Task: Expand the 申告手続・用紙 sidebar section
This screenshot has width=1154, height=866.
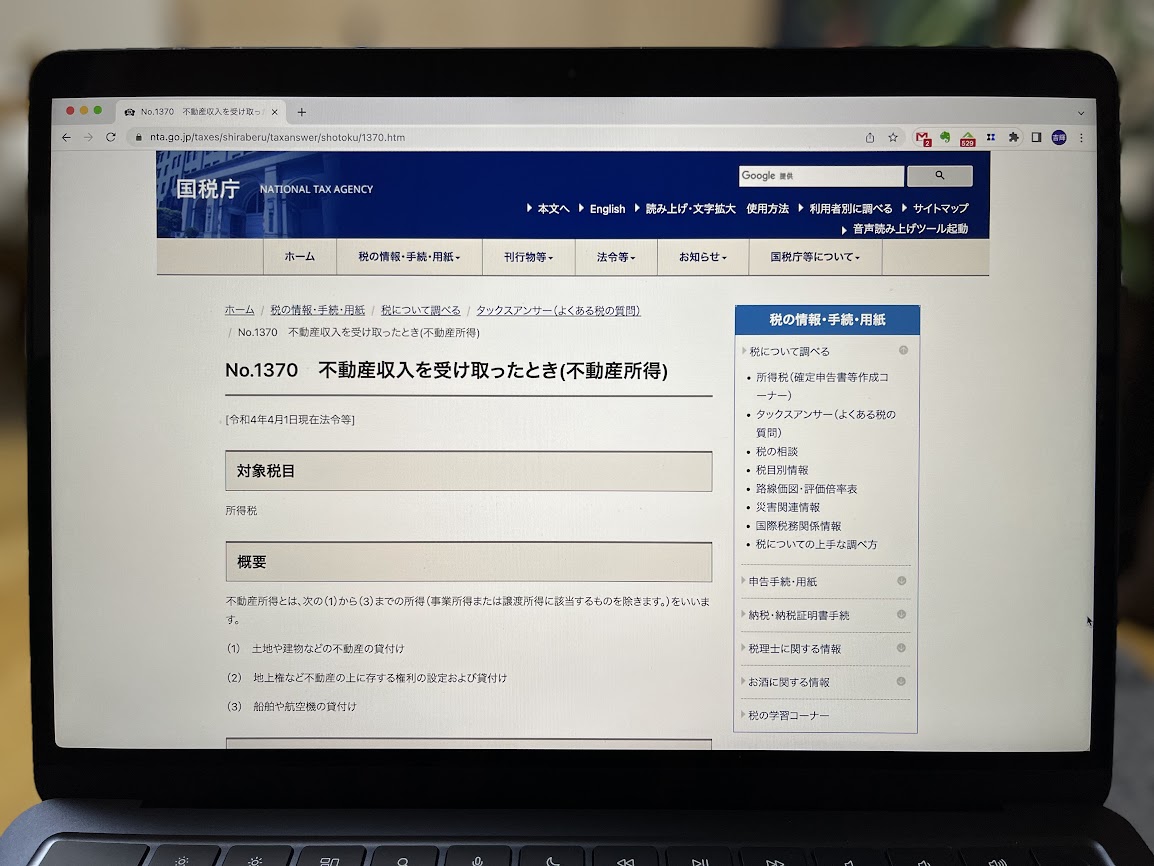Action: [826, 581]
